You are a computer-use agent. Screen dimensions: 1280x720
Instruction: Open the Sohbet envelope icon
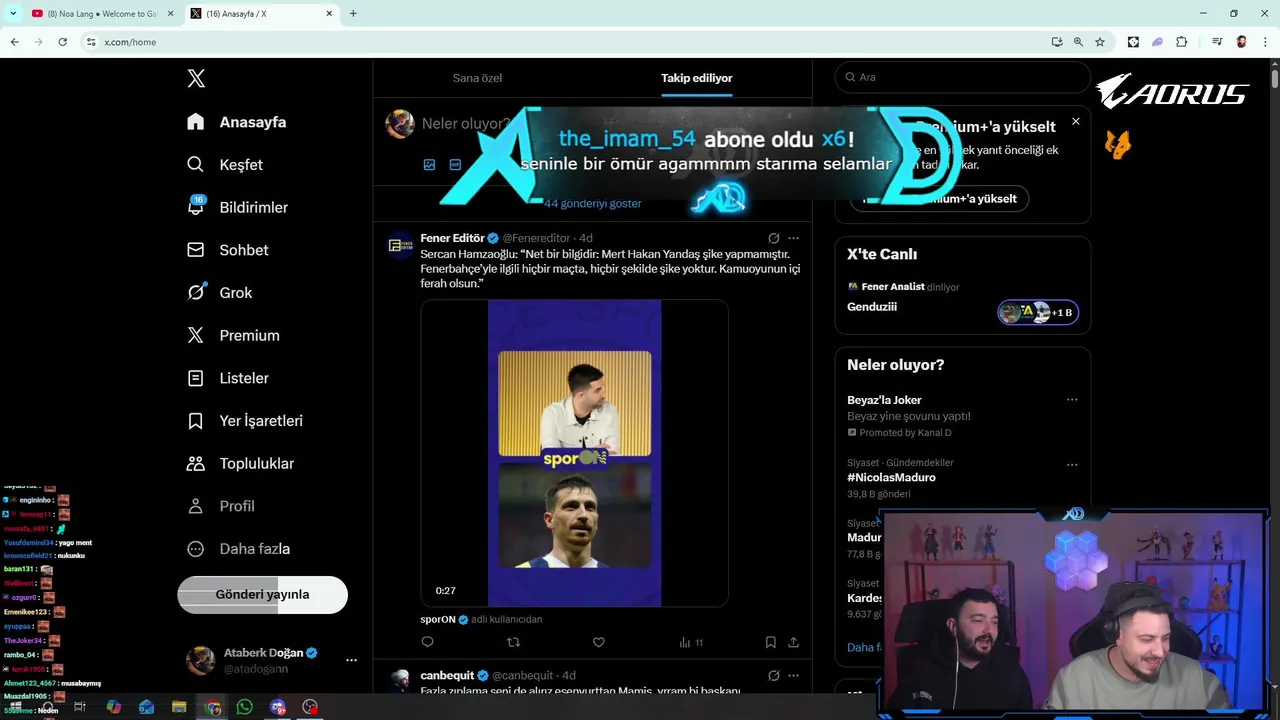pyautogui.click(x=196, y=250)
